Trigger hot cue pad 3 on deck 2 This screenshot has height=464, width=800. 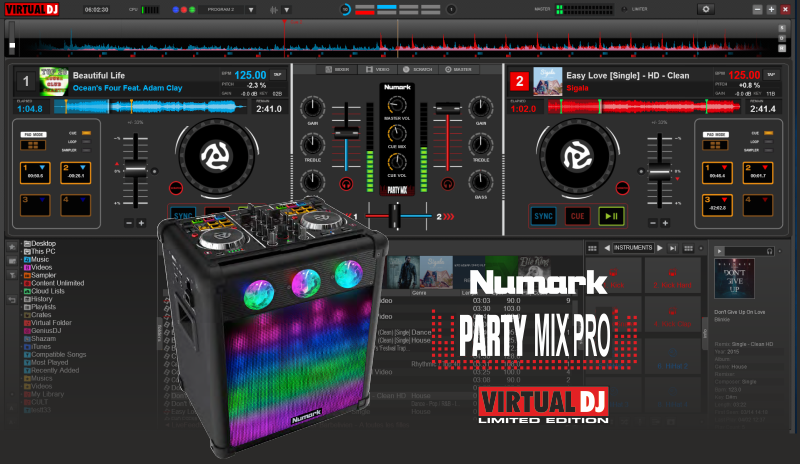coord(717,206)
